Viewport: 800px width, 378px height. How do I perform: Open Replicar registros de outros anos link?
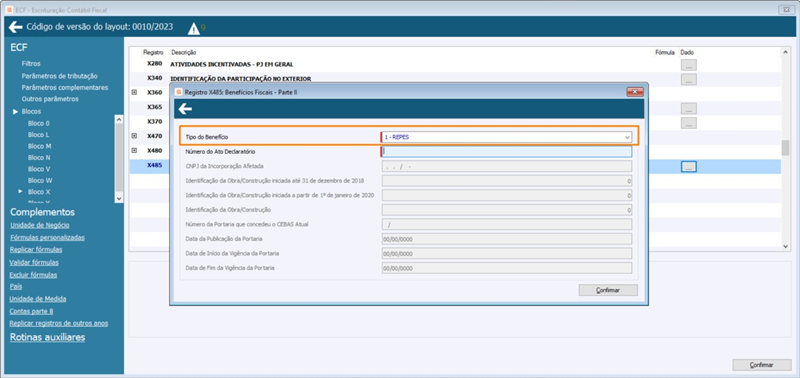point(59,323)
